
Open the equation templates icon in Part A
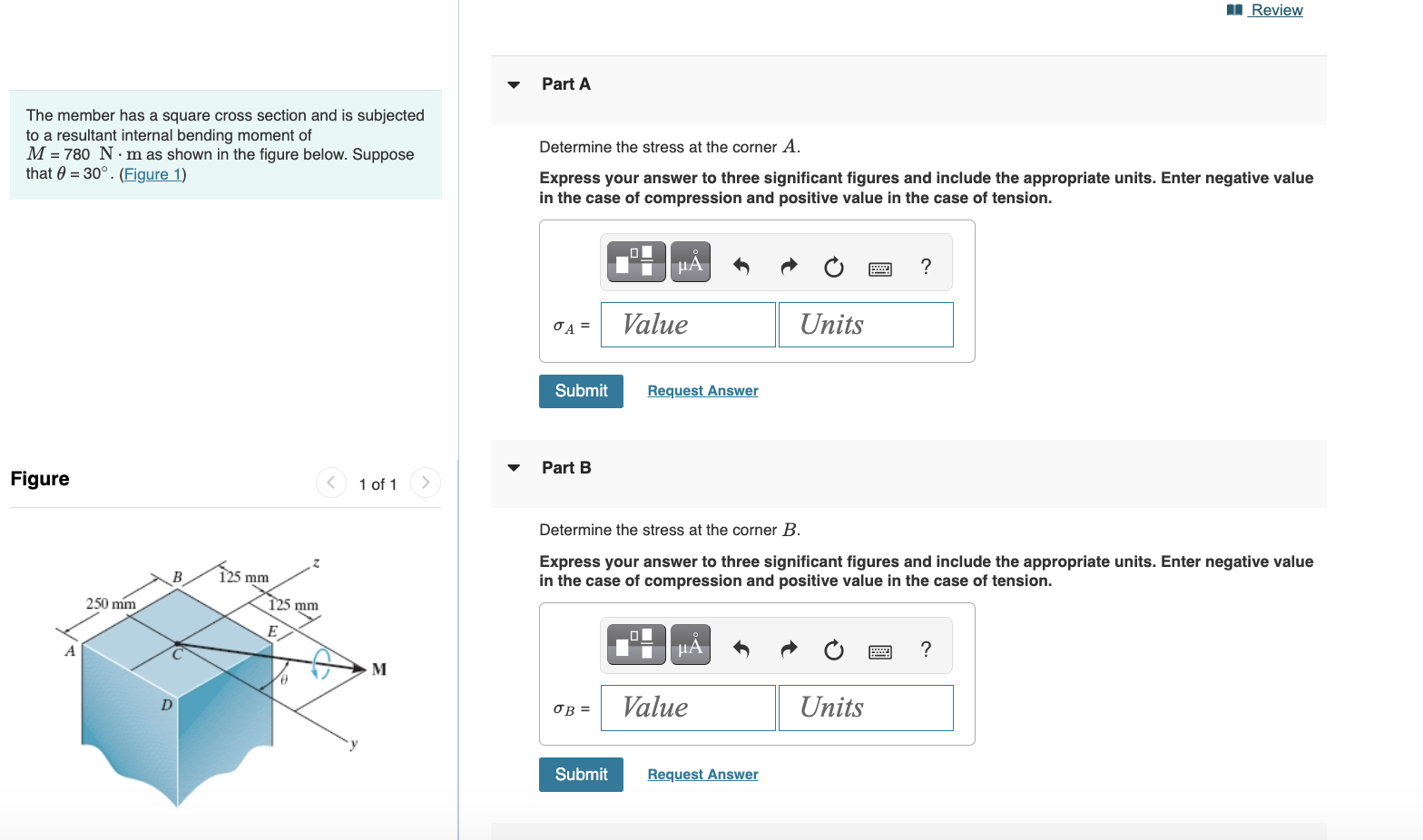click(635, 261)
